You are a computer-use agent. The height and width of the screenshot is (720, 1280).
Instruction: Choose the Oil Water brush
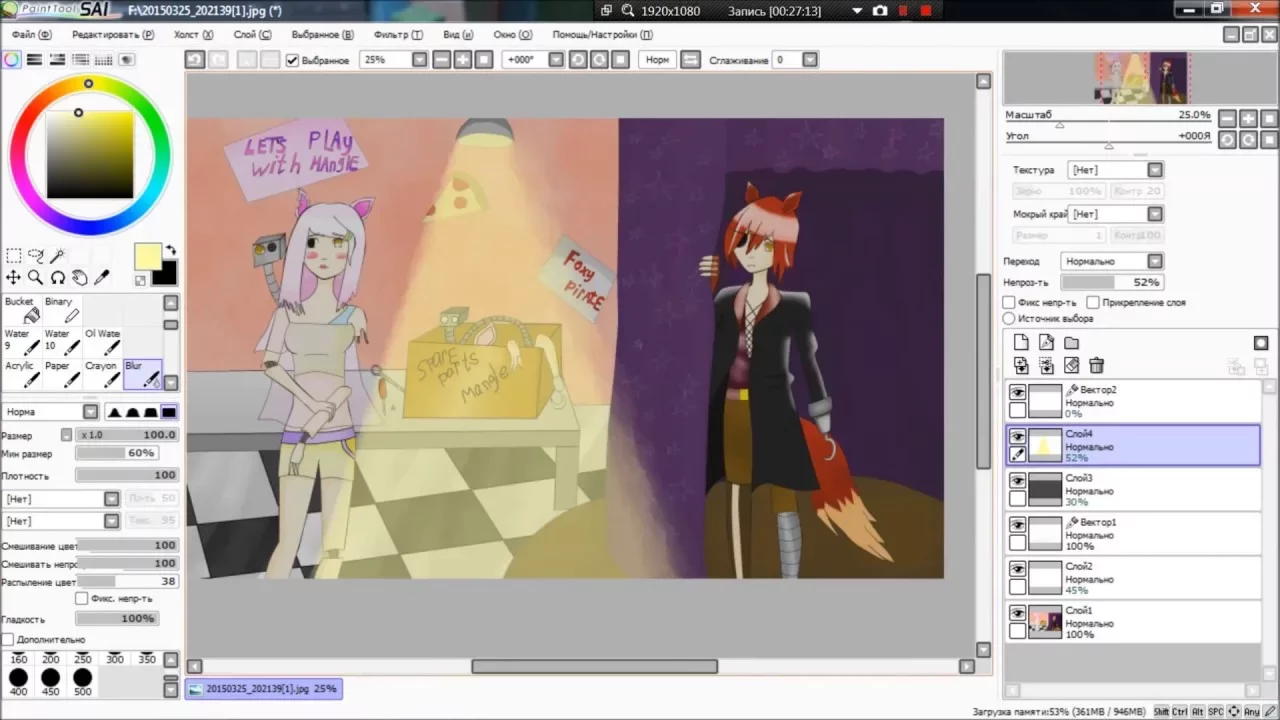[102, 342]
